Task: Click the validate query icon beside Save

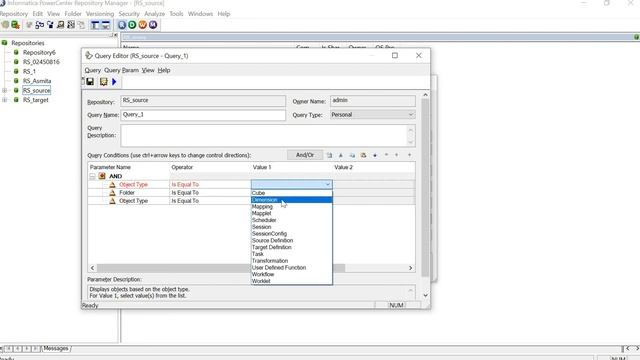Action: [x=103, y=82]
